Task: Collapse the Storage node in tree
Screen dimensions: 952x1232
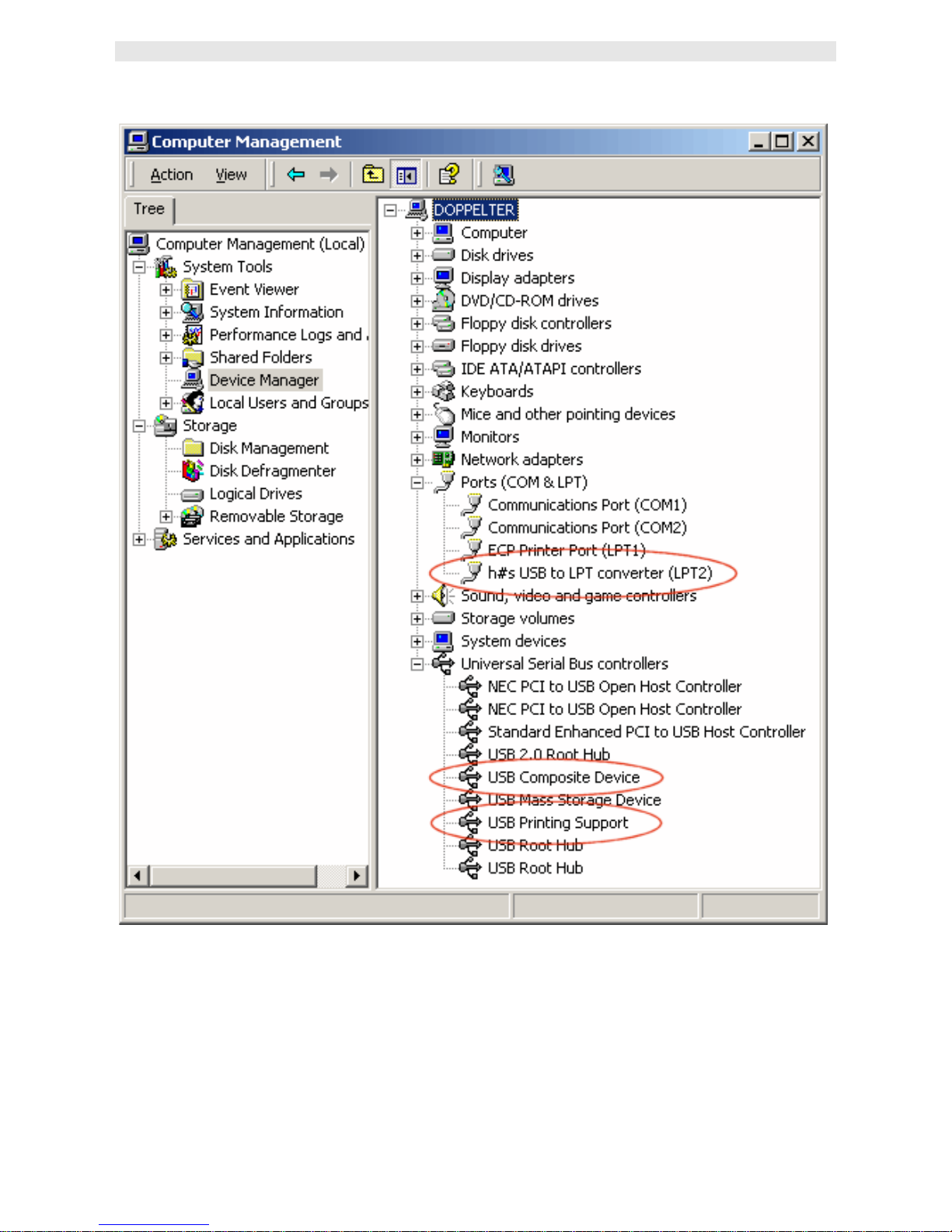Action: pos(139,426)
